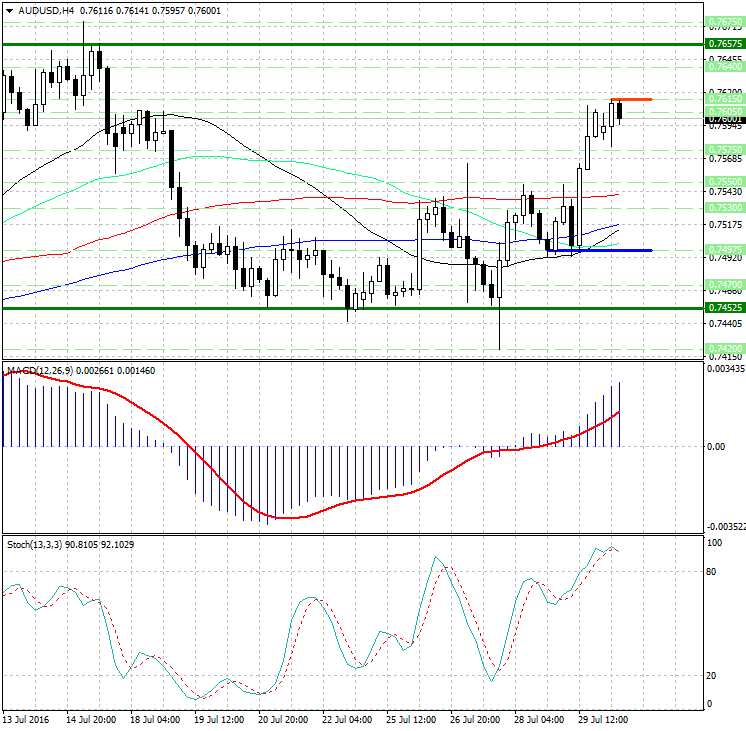The height and width of the screenshot is (731, 746).
Task: Click the 0.74405 price axis value
Action: pyautogui.click(x=725, y=324)
